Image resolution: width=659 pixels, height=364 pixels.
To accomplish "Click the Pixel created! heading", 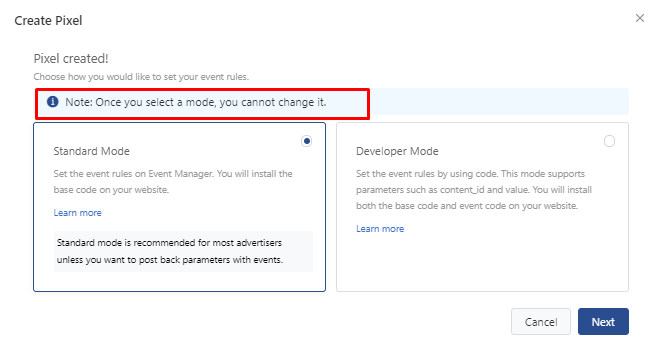I will coord(71,58).
